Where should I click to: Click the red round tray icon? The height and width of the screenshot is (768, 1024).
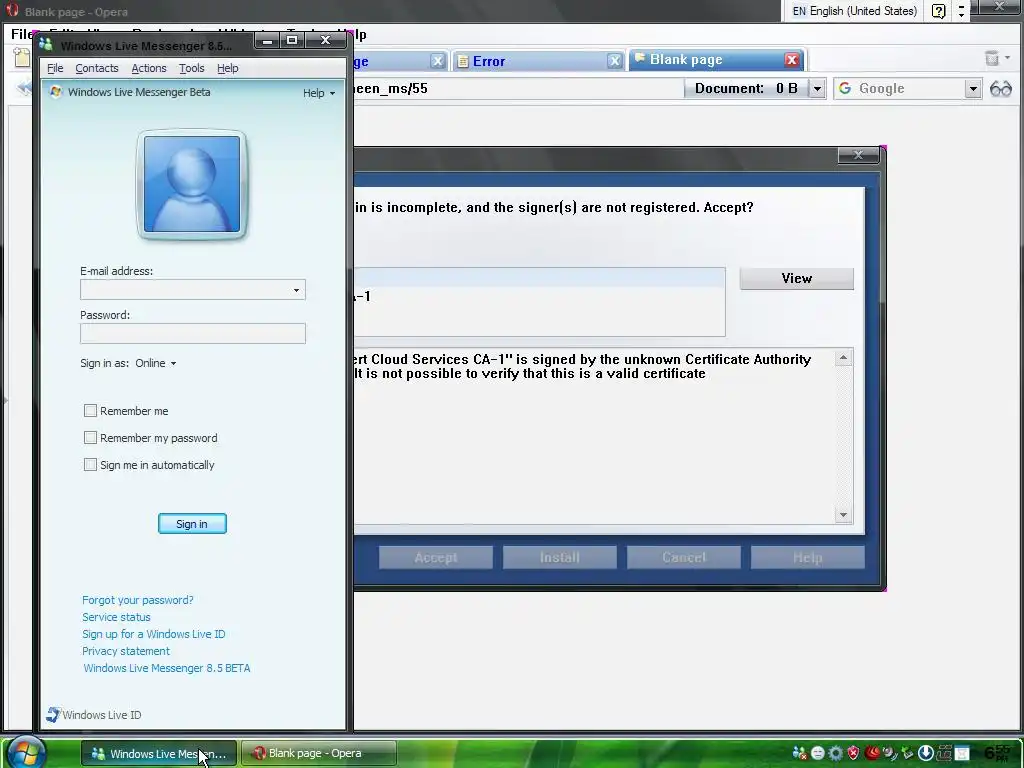coord(872,753)
